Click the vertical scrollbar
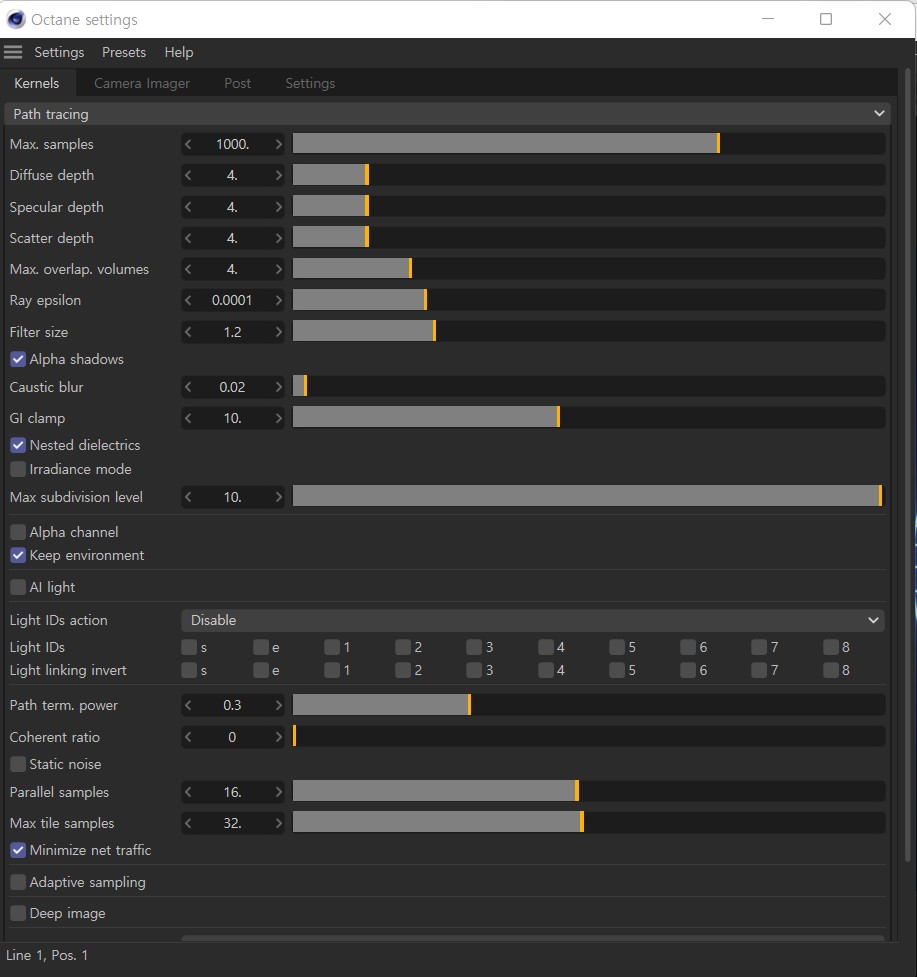 [x=908, y=464]
